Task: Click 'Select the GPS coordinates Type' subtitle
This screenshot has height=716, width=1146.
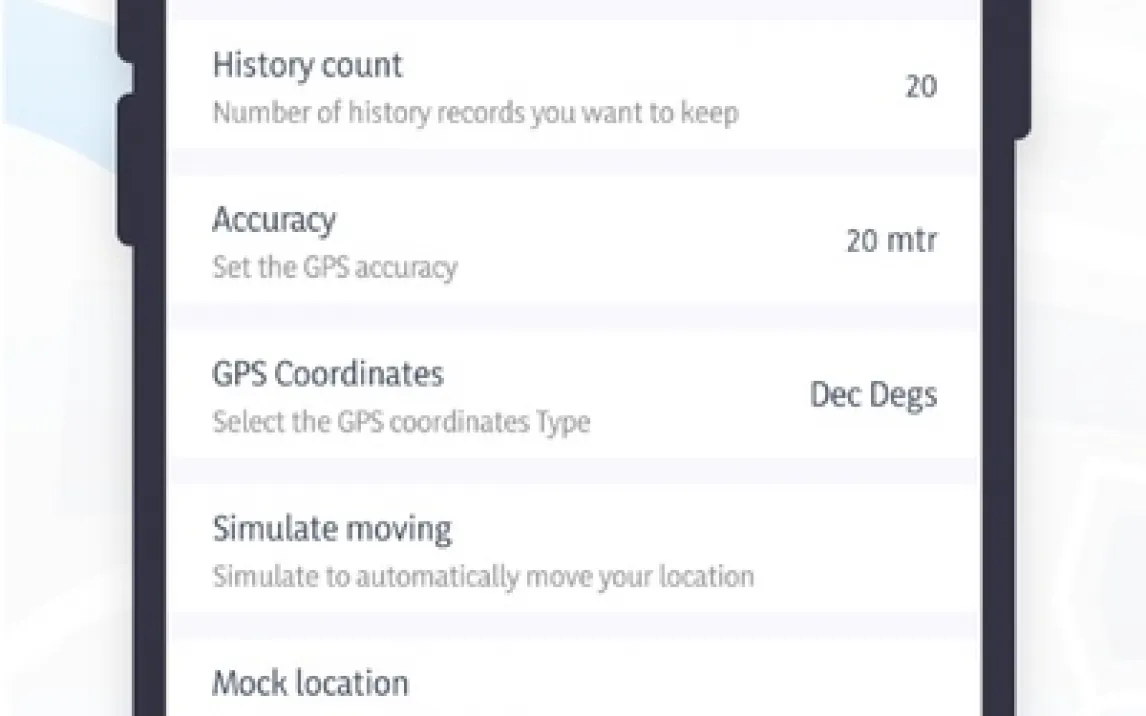Action: [400, 422]
